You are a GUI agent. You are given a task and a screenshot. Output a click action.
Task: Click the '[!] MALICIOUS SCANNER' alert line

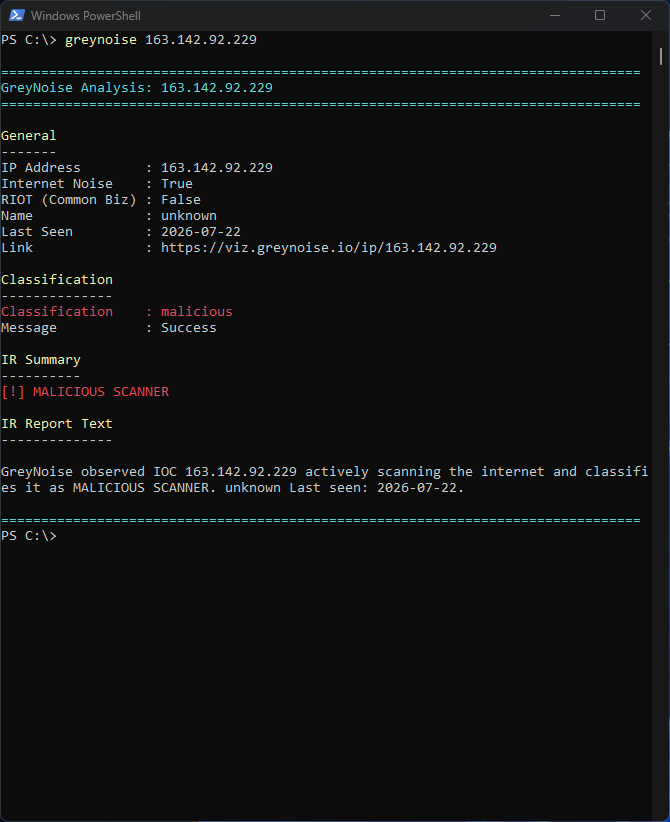pyautogui.click(x=85, y=392)
